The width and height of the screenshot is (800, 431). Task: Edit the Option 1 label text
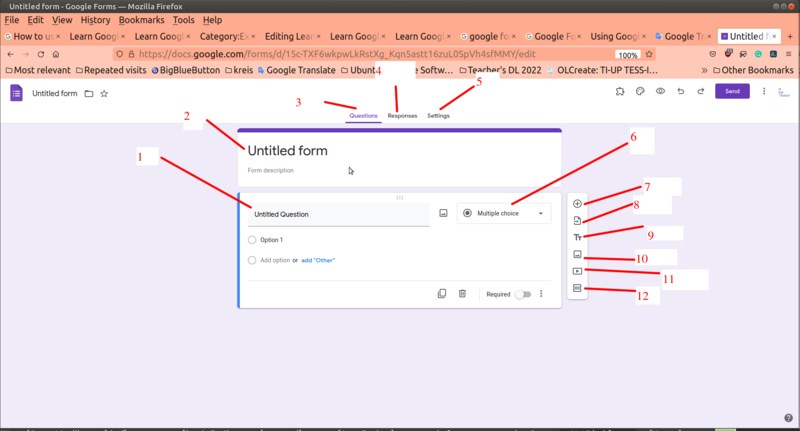coord(271,240)
